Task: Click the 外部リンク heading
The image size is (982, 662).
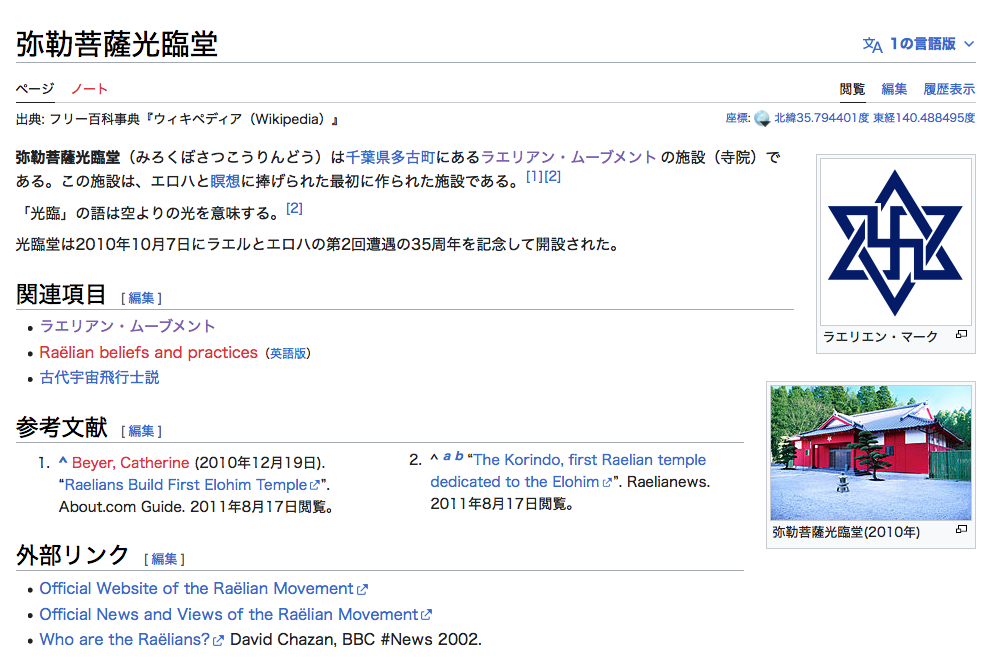Action: coord(73,556)
